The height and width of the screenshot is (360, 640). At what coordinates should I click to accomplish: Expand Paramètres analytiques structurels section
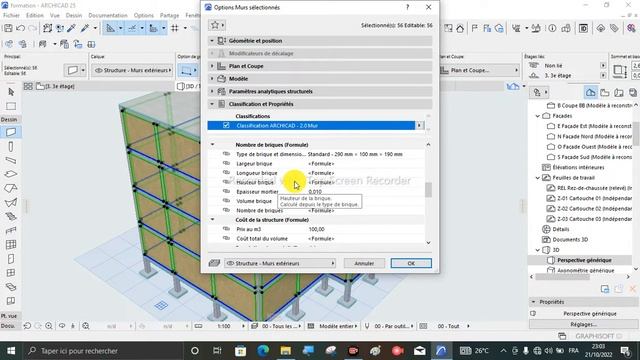point(212,91)
